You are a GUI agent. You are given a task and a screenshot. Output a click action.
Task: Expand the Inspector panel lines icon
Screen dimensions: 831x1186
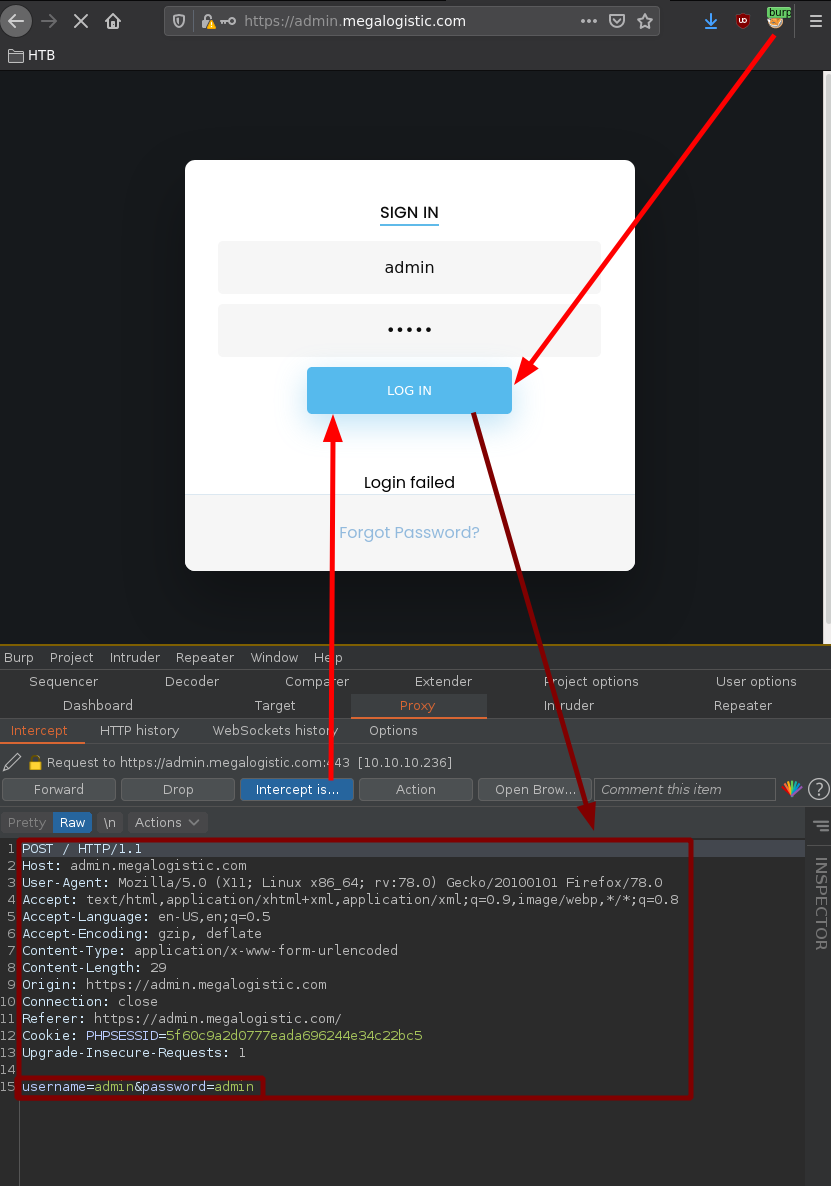[x=821, y=826]
